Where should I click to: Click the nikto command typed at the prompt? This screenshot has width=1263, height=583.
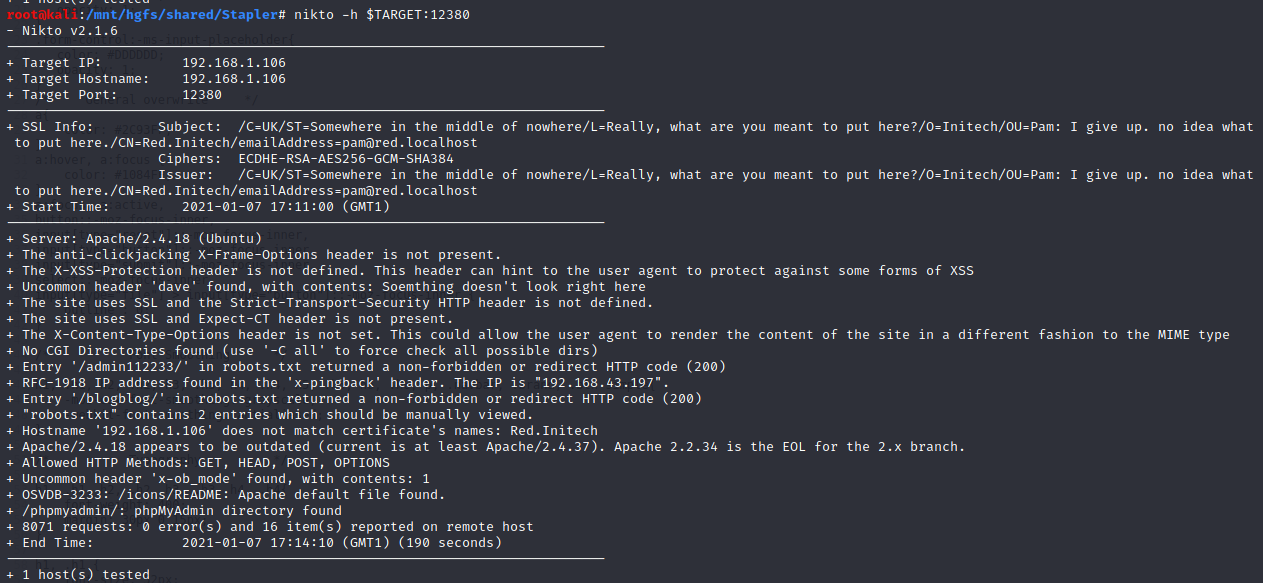pyautogui.click(x=381, y=15)
